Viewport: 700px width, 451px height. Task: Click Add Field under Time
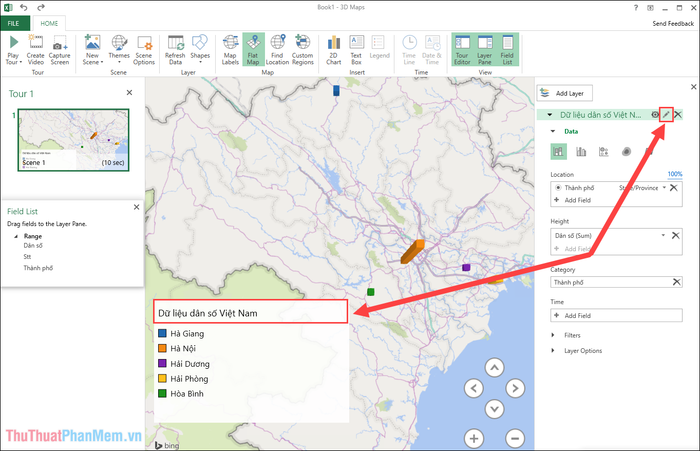coord(616,315)
